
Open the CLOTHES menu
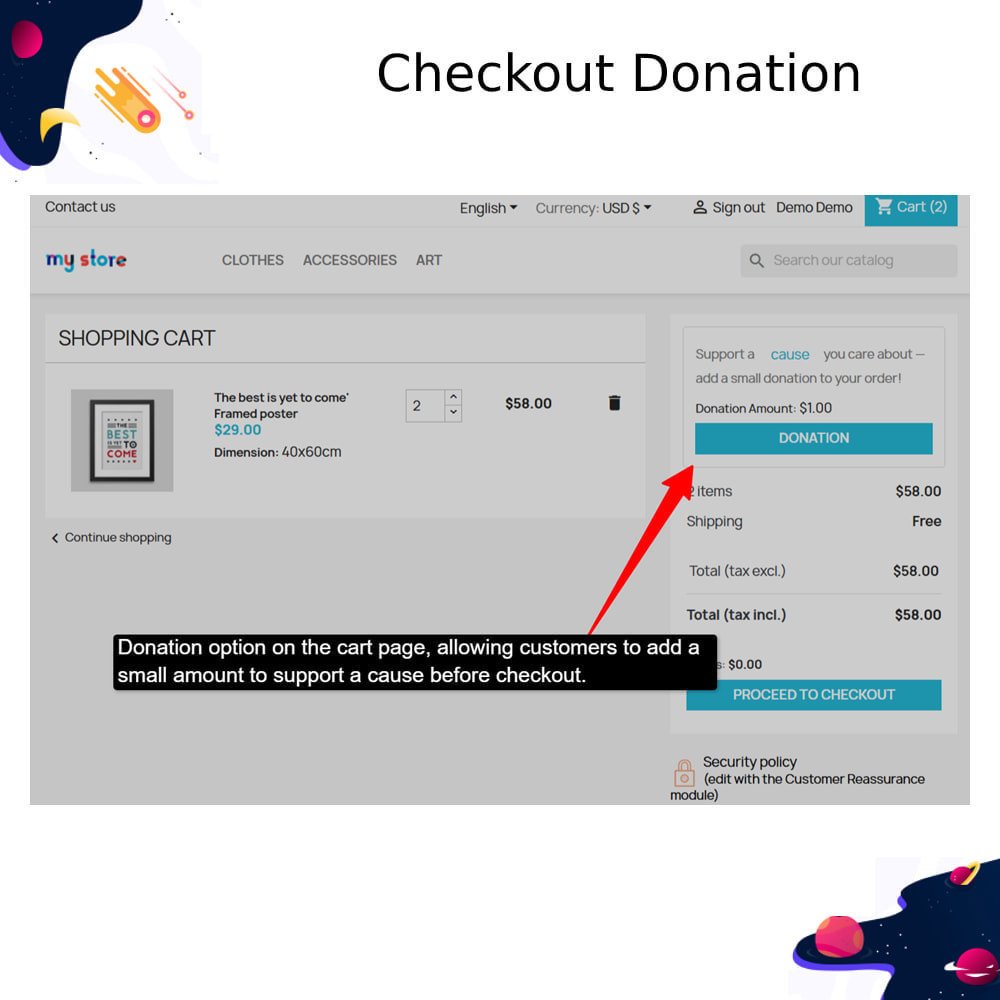(x=253, y=260)
